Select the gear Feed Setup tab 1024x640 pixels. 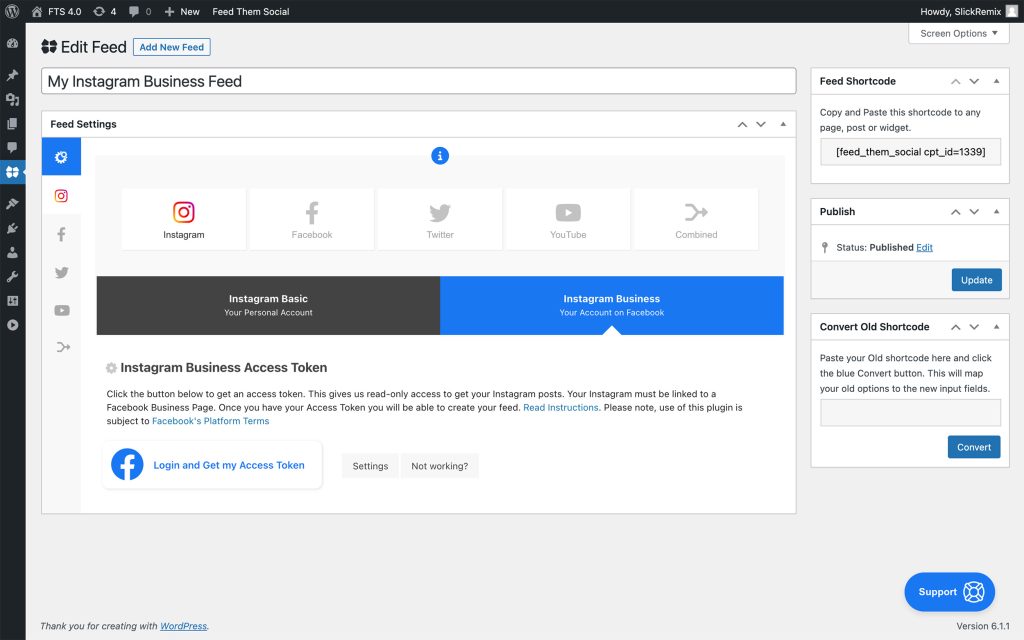pyautogui.click(x=61, y=157)
